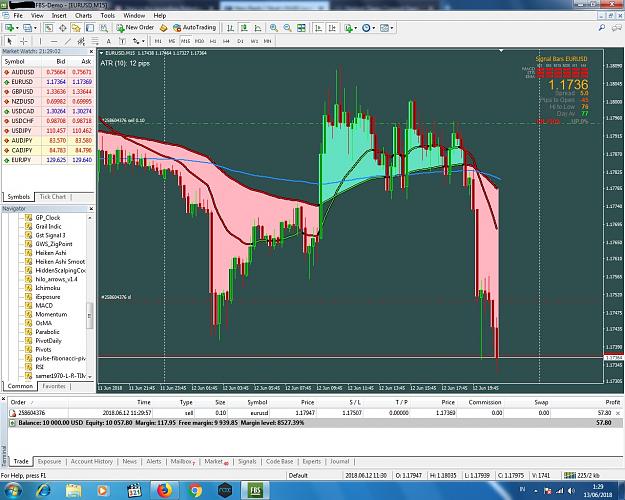Viewport: 625px width, 500px height.
Task: Open the chat bubbles icon
Action: 616,28
